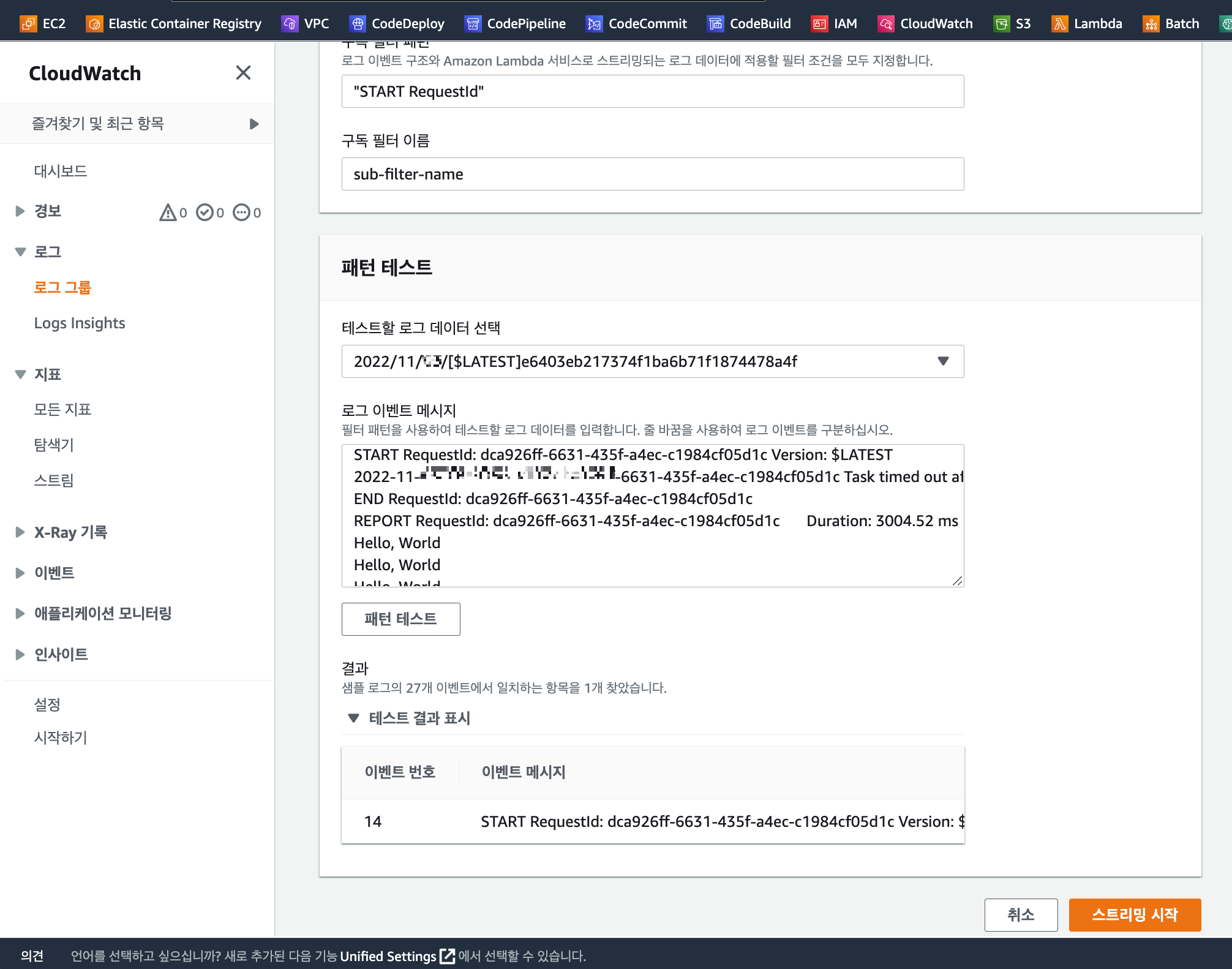Open Logs Insights in the sidebar
This screenshot has height=969, width=1232.
[80, 323]
